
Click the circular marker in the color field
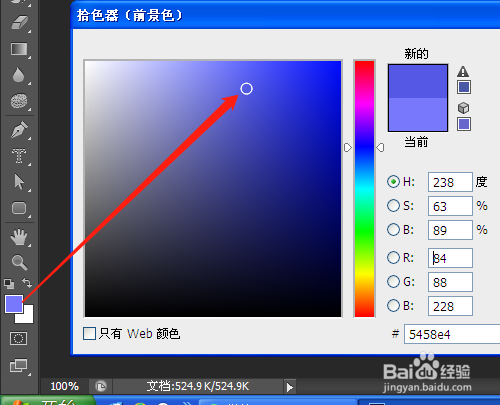[246, 89]
